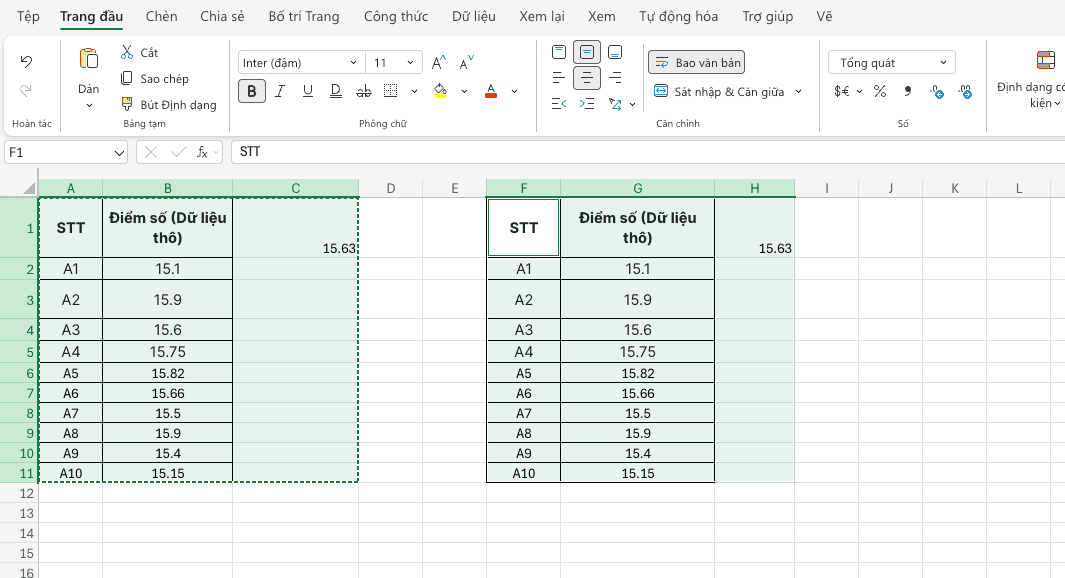Apply double underline formatting
The height and width of the screenshot is (578, 1065).
336,91
